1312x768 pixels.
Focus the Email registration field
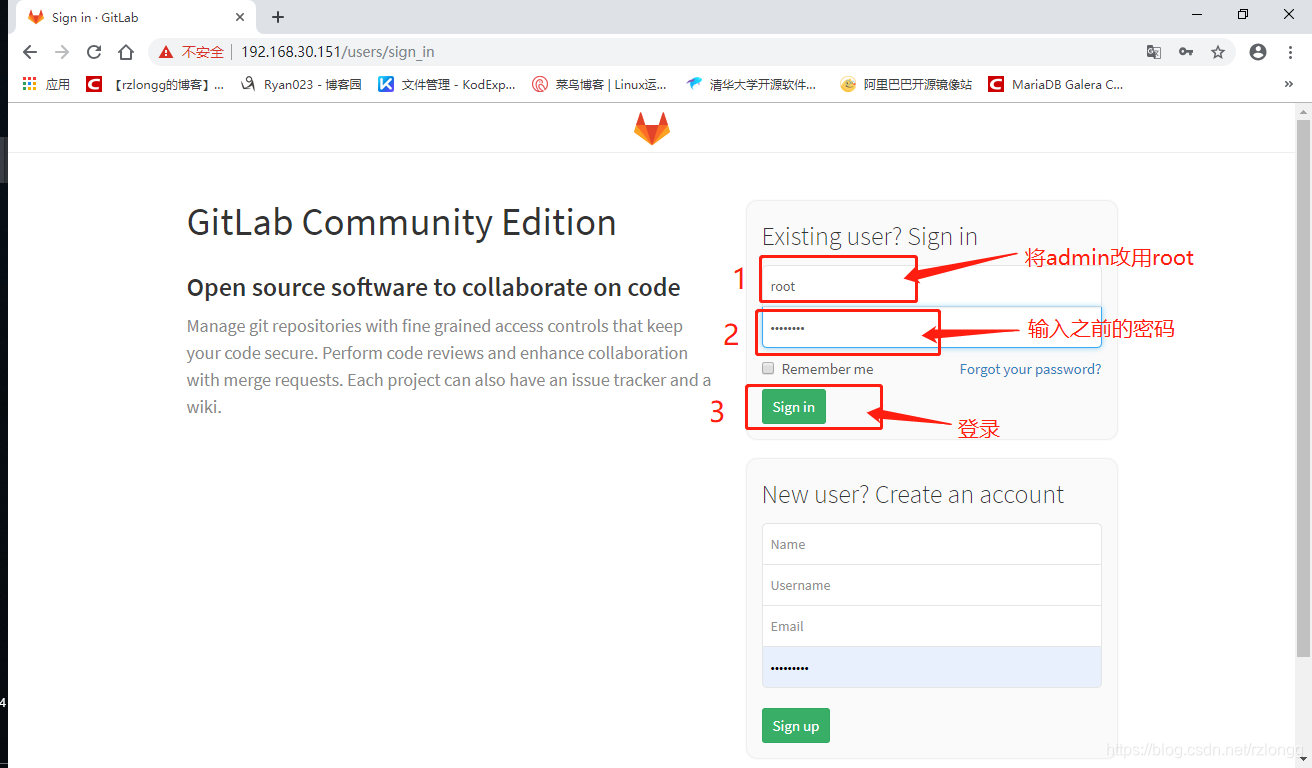tap(932, 626)
